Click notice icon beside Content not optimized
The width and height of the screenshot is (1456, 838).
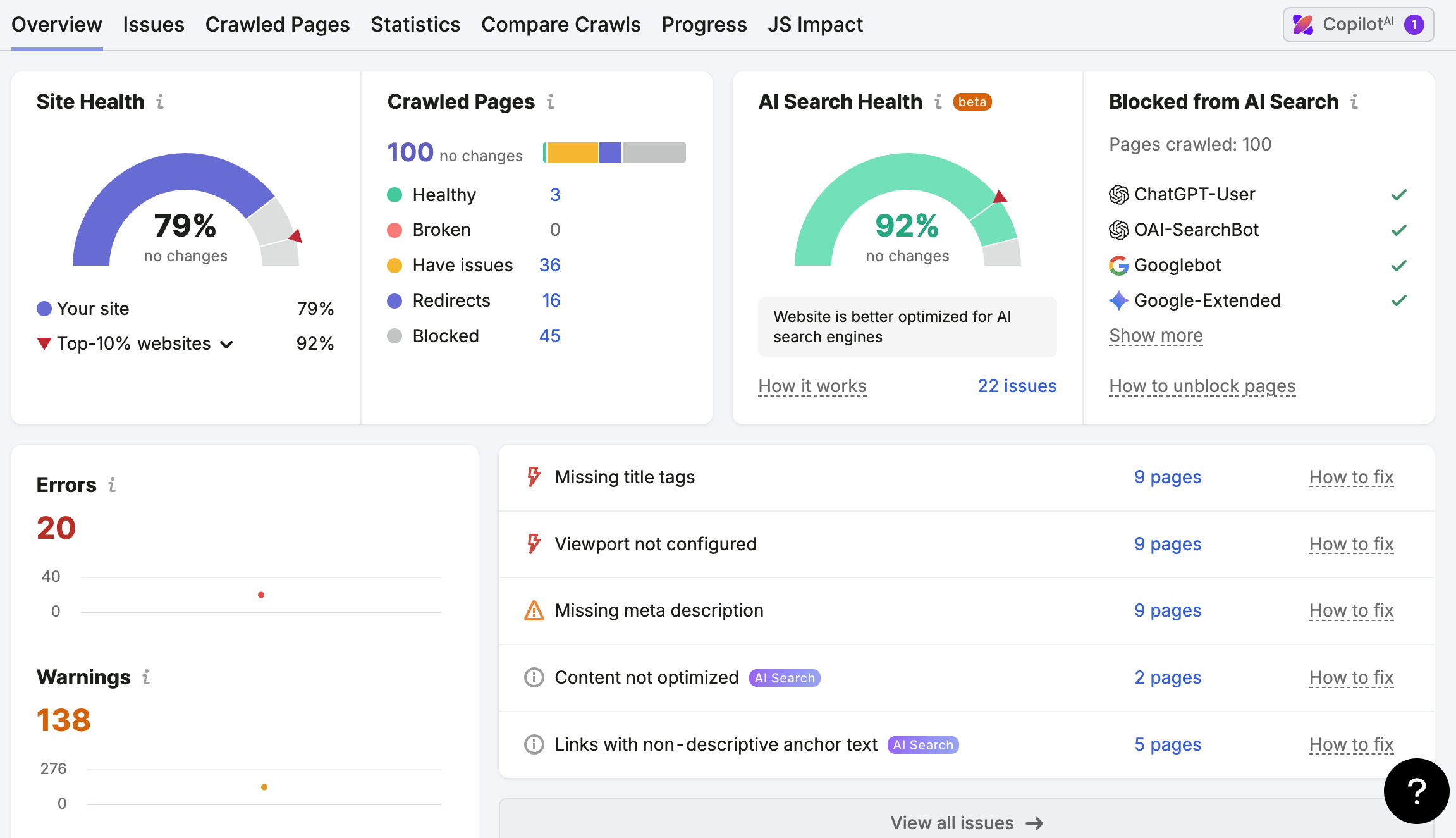click(534, 677)
